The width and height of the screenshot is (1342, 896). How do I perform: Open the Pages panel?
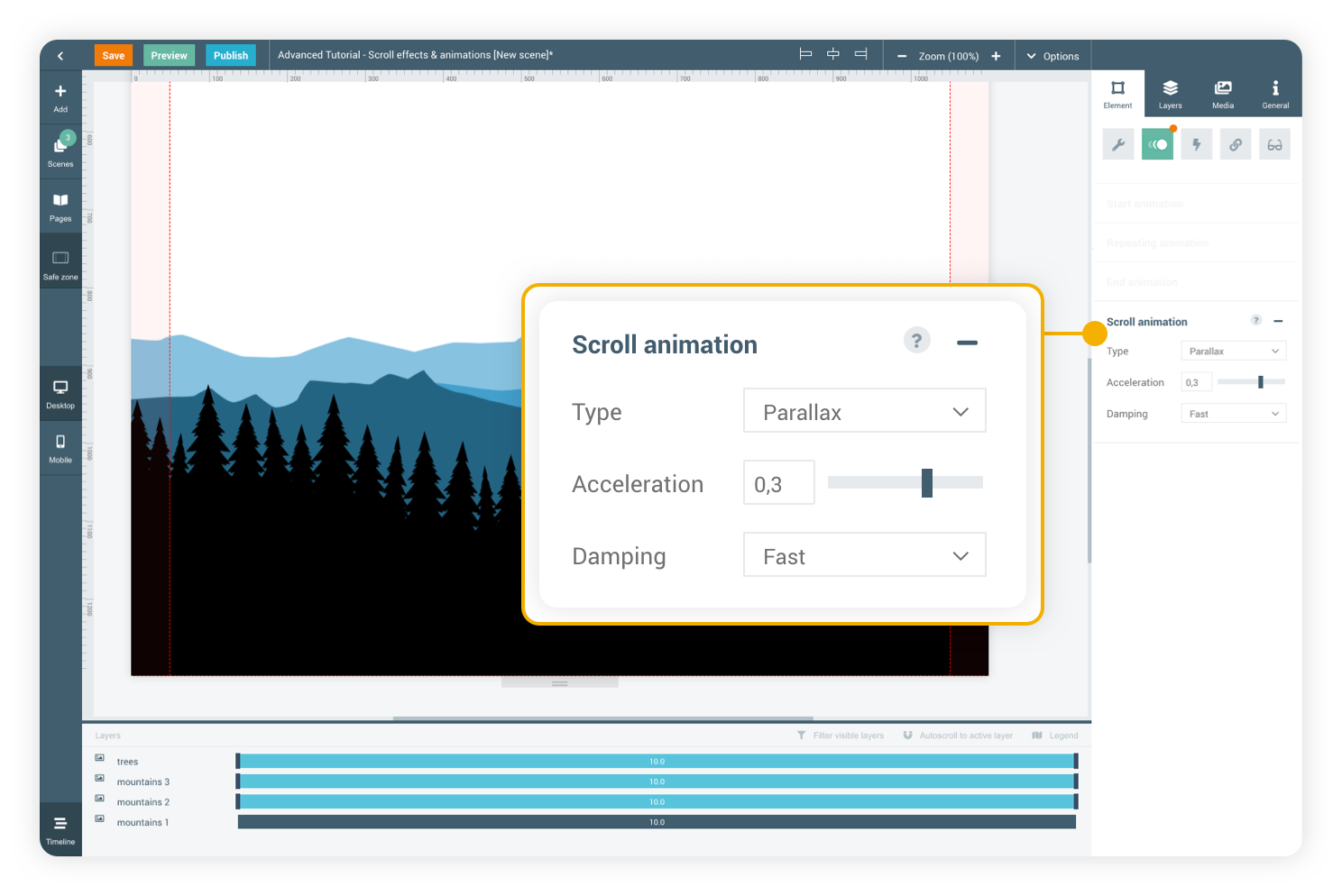pyautogui.click(x=60, y=206)
